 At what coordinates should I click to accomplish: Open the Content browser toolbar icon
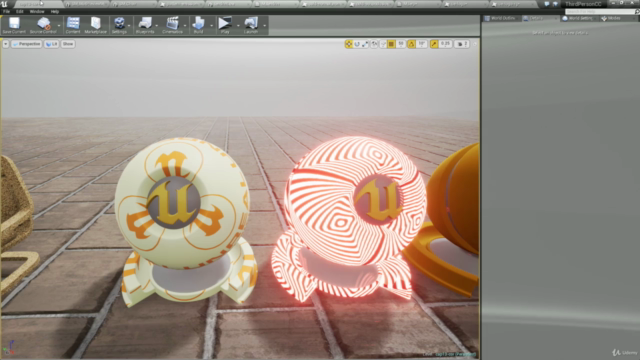click(73, 23)
